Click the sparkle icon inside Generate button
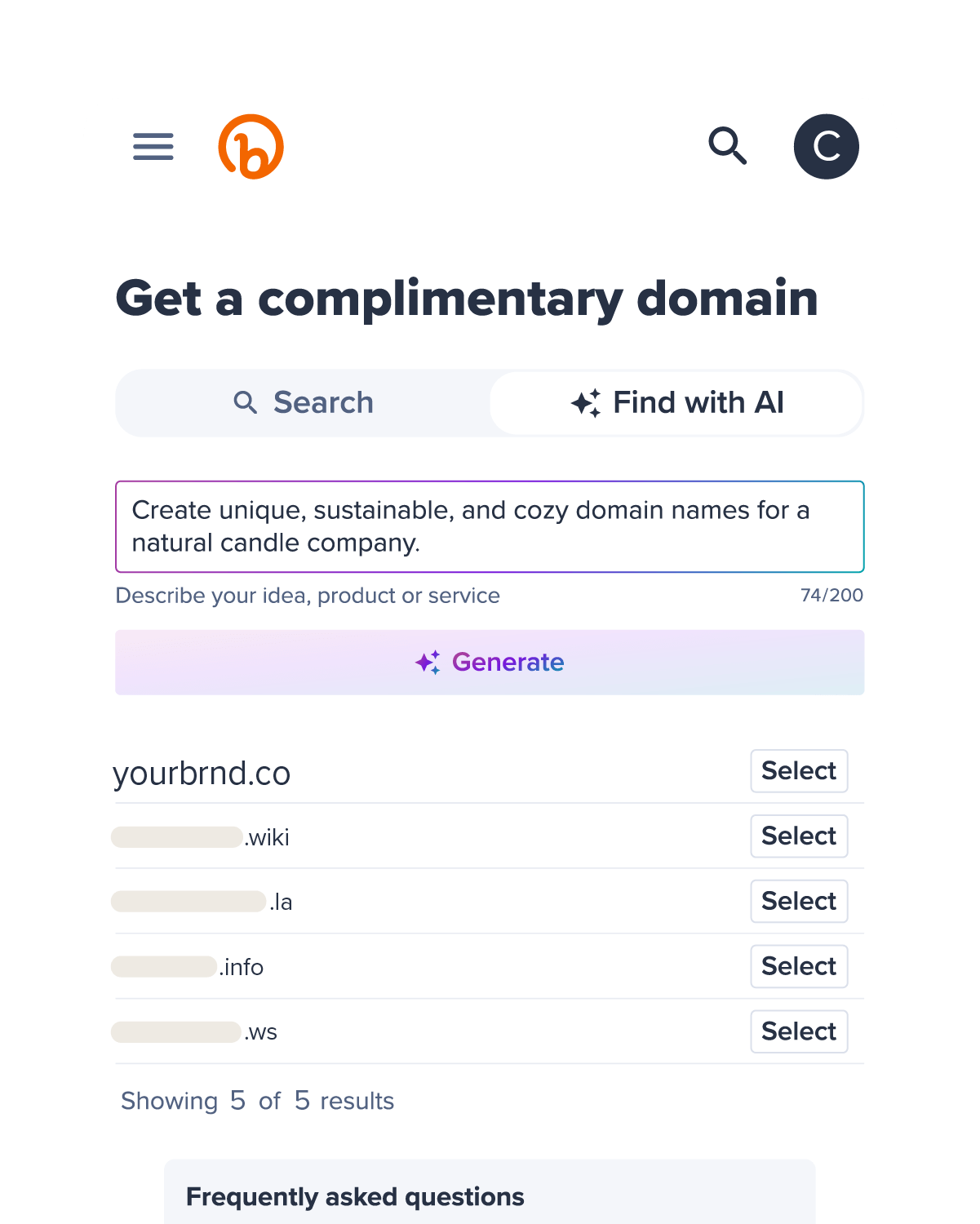 point(428,663)
